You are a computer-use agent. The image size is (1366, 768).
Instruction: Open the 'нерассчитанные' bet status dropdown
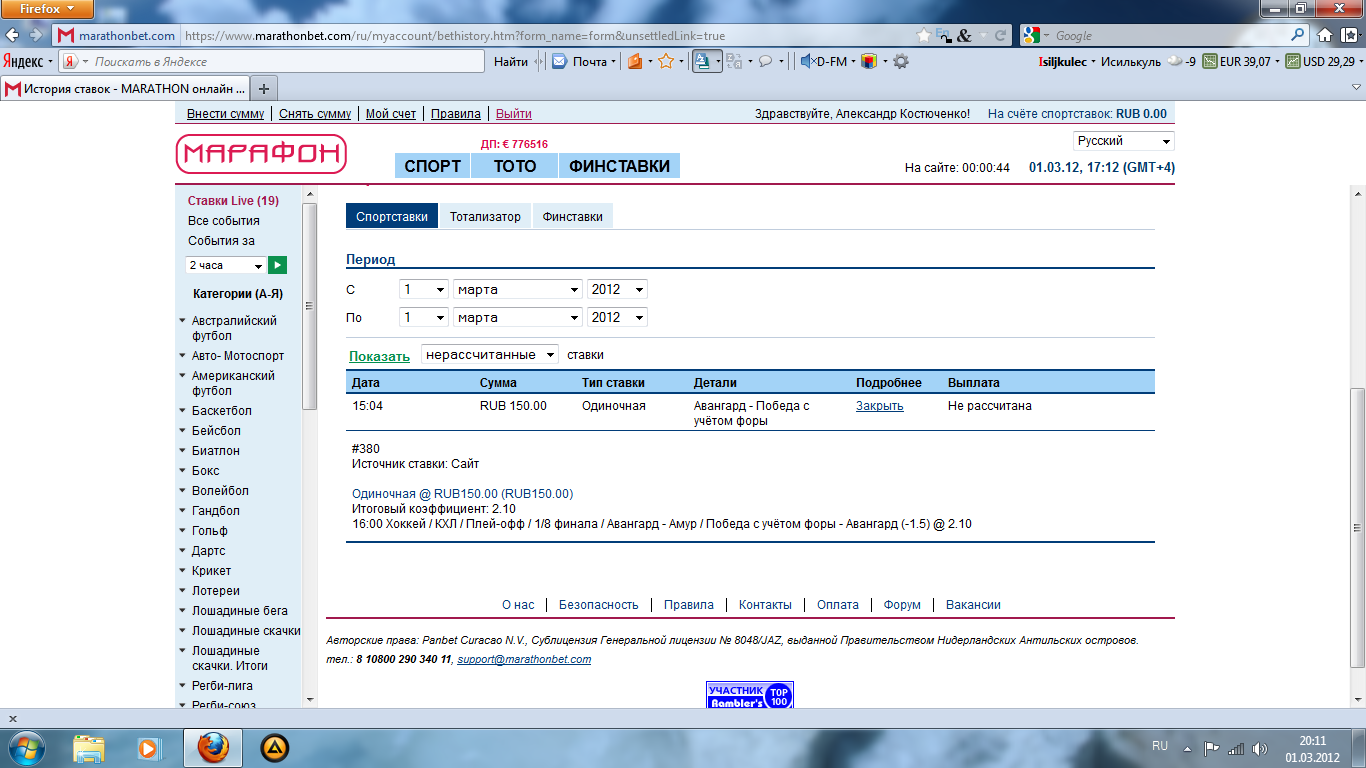pos(490,354)
